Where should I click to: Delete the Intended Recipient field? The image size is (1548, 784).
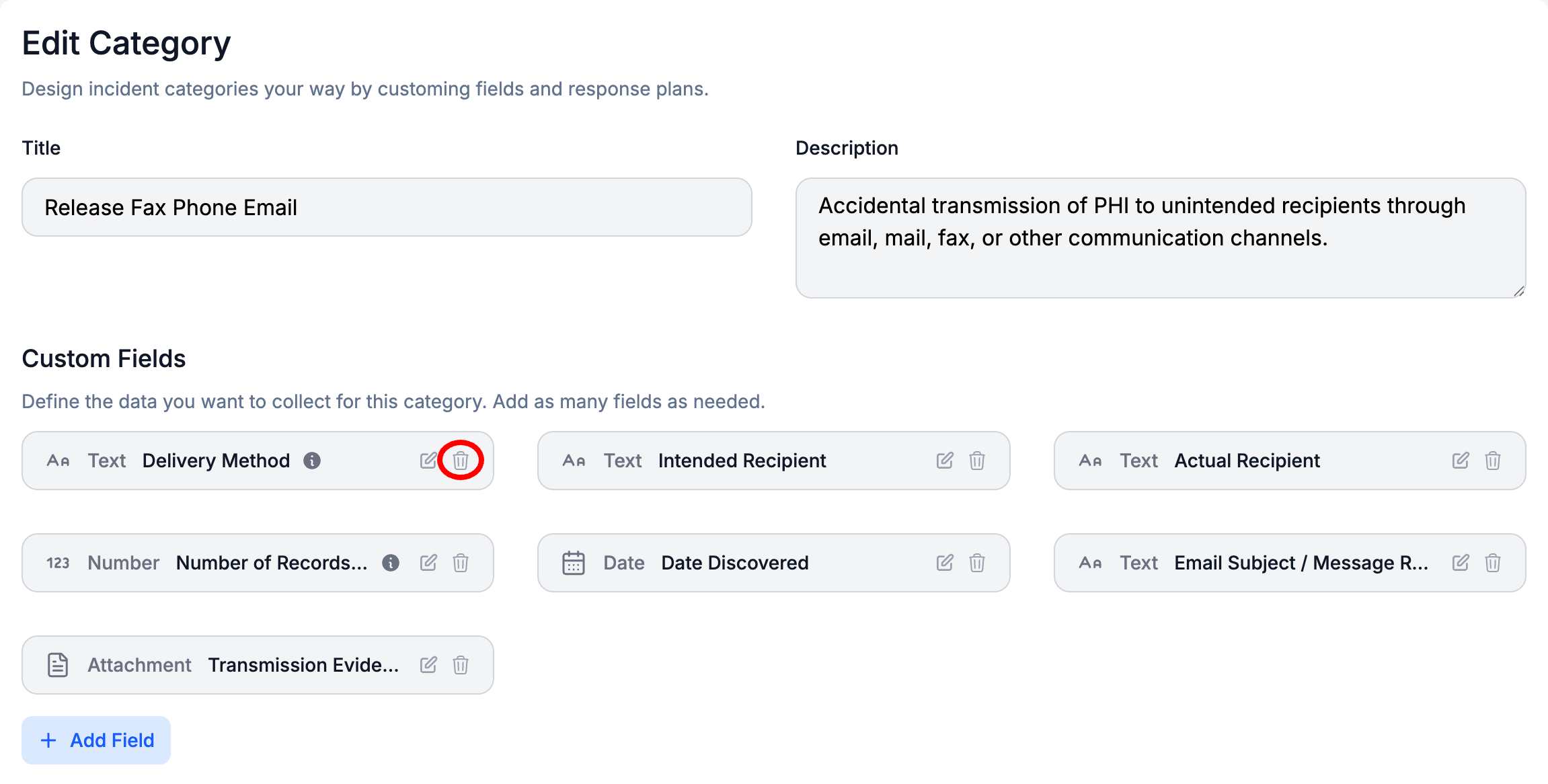pos(977,461)
